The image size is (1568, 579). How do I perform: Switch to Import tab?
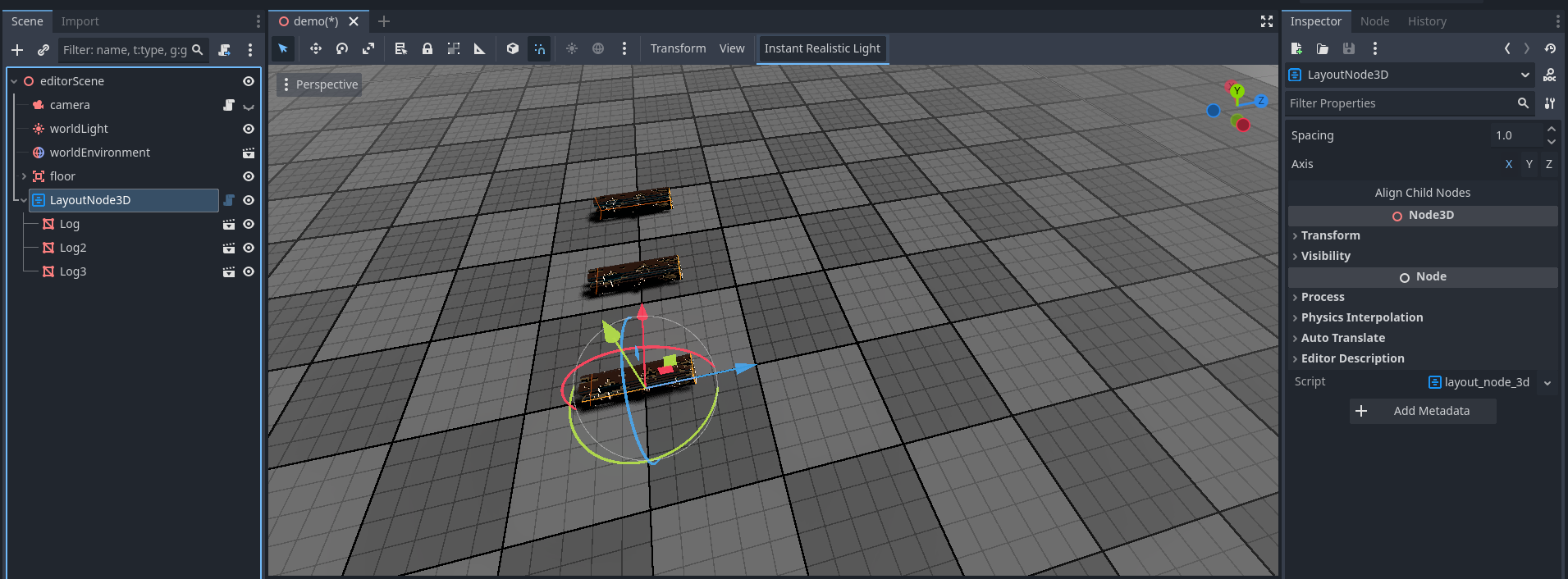(80, 21)
